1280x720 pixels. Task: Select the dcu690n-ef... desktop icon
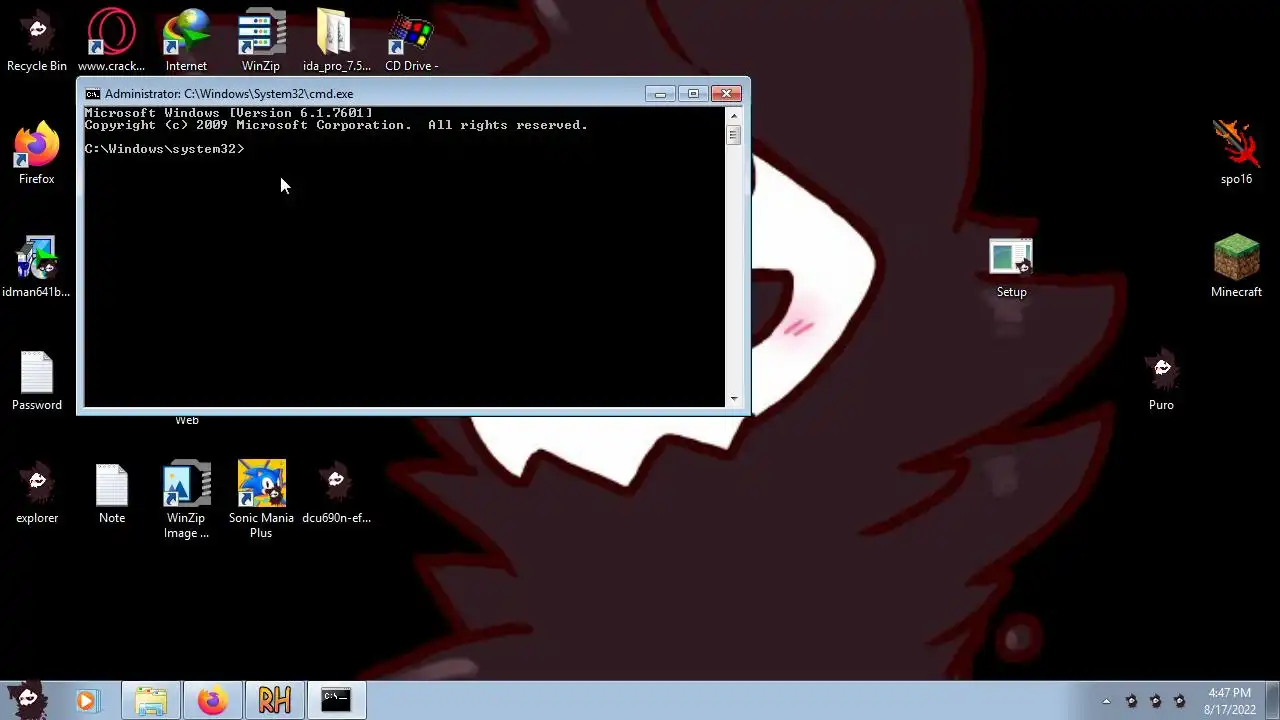pyautogui.click(x=336, y=493)
